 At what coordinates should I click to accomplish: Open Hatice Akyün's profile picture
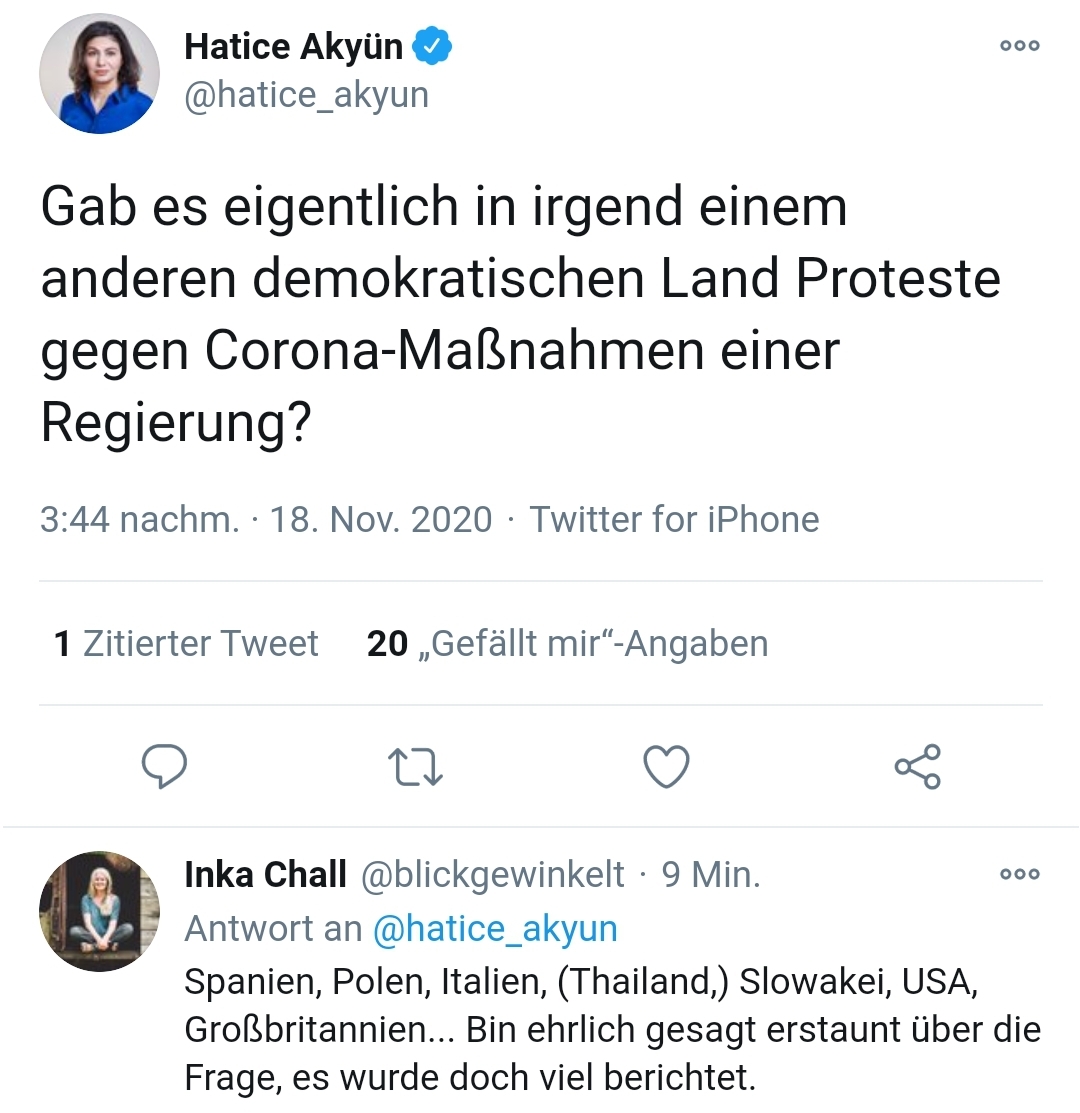coord(99,73)
